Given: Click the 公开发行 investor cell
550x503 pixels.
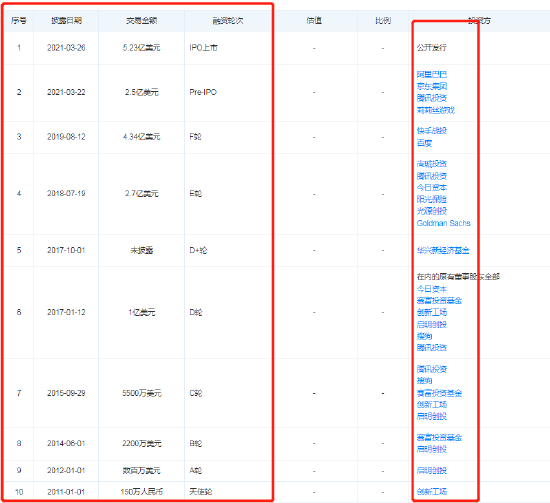Looking at the screenshot, I should [x=431, y=48].
